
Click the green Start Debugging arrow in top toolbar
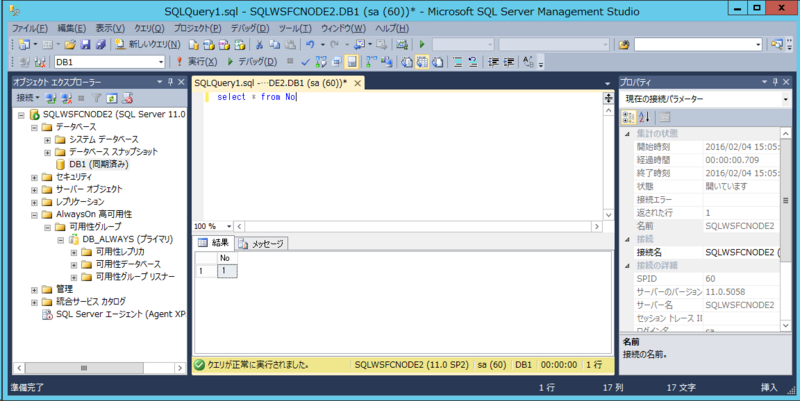pyautogui.click(x=422, y=45)
